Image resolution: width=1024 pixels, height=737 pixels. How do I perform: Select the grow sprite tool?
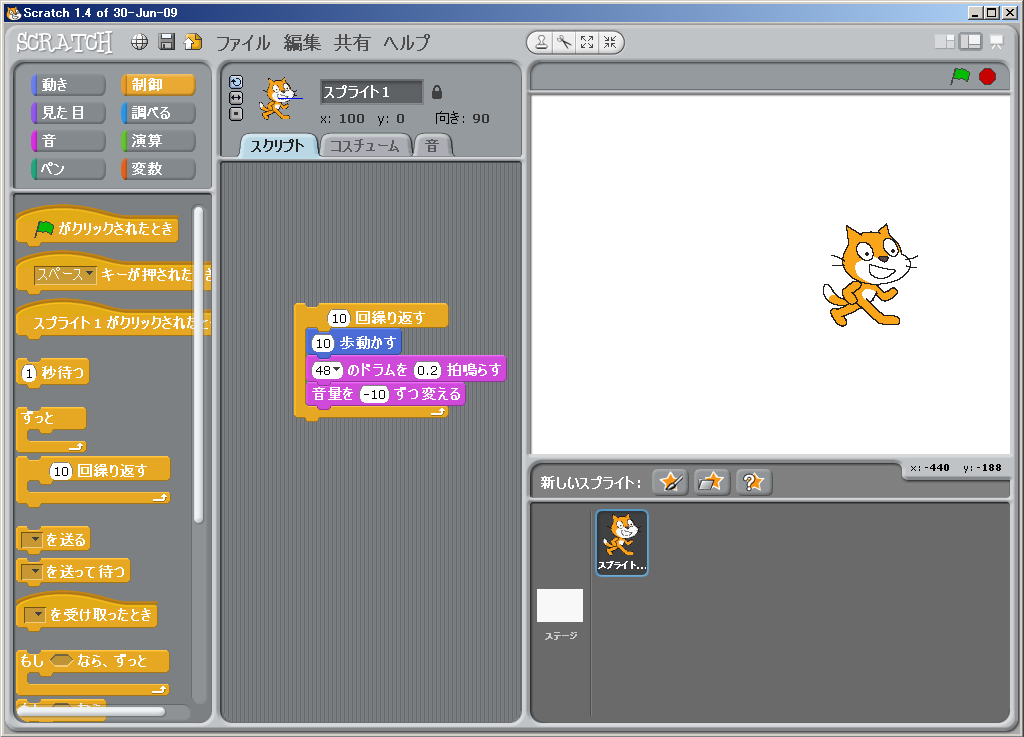pyautogui.click(x=587, y=42)
